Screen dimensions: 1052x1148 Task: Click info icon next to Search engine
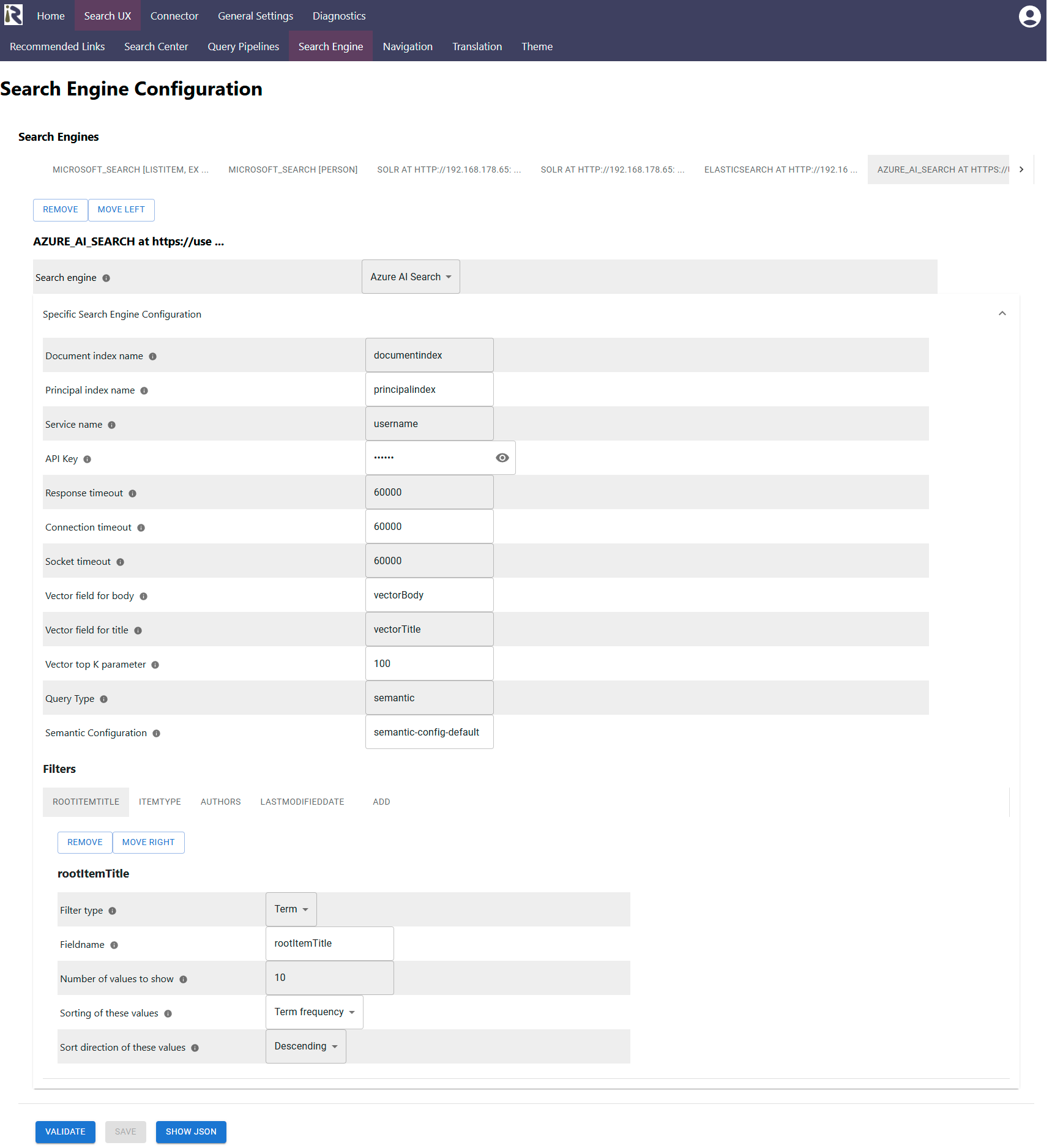tap(106, 278)
